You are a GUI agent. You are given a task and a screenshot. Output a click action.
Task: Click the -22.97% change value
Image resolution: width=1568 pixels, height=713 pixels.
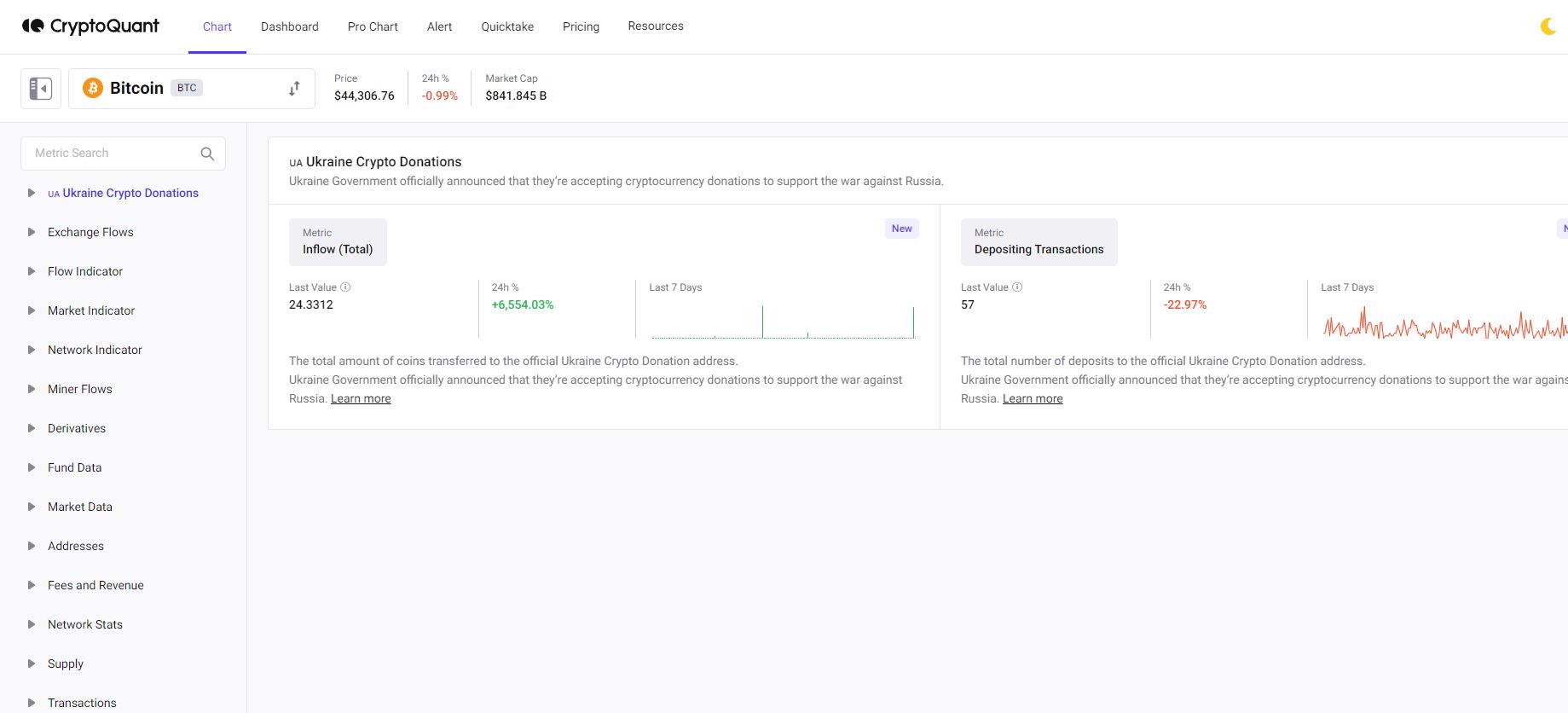1185,304
